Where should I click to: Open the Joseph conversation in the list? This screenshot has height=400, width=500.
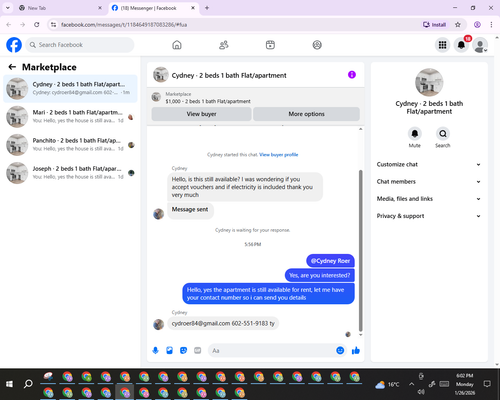pyautogui.click(x=70, y=173)
